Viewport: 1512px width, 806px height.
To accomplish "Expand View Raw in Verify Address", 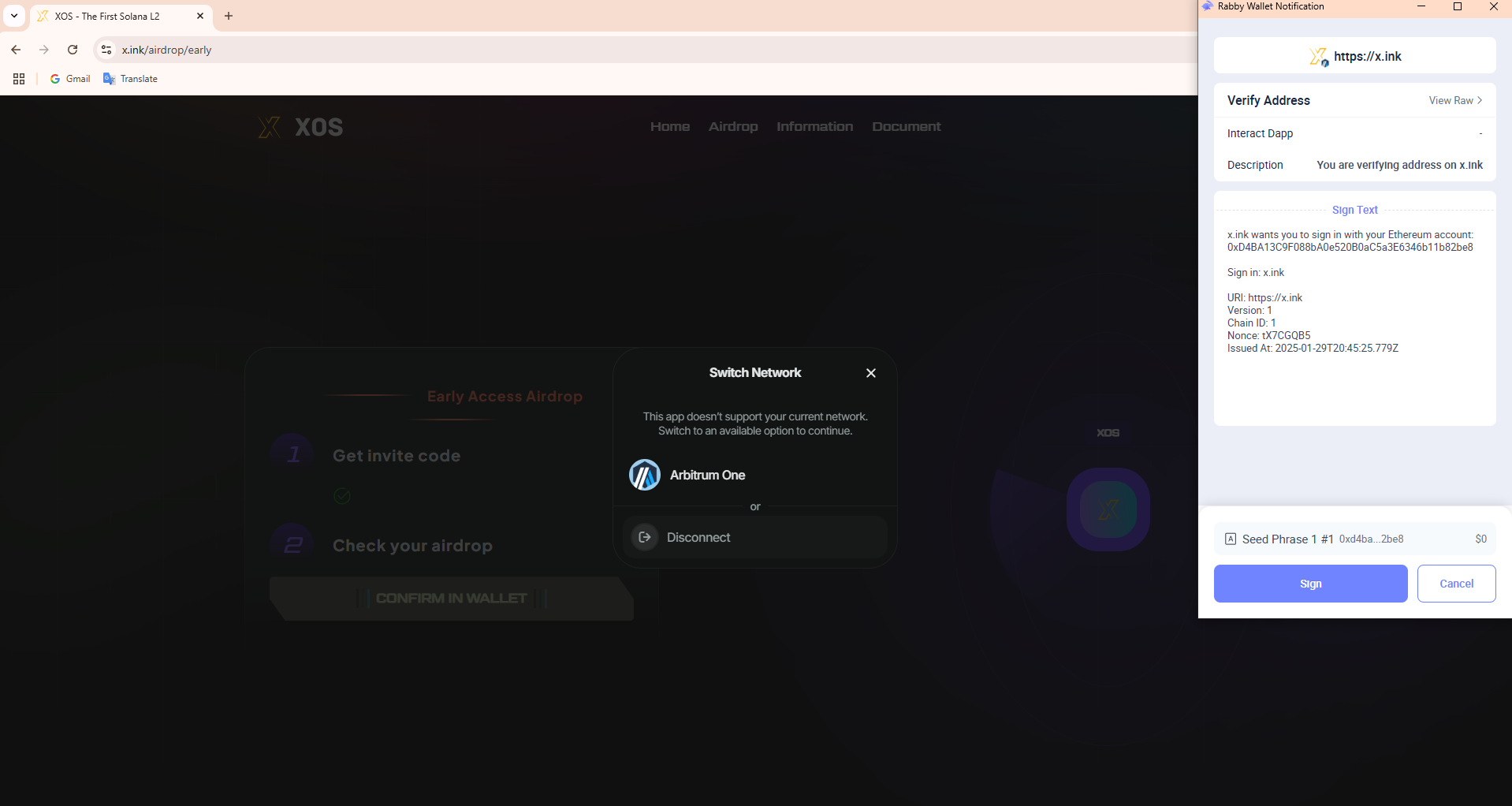I will click(x=1454, y=100).
